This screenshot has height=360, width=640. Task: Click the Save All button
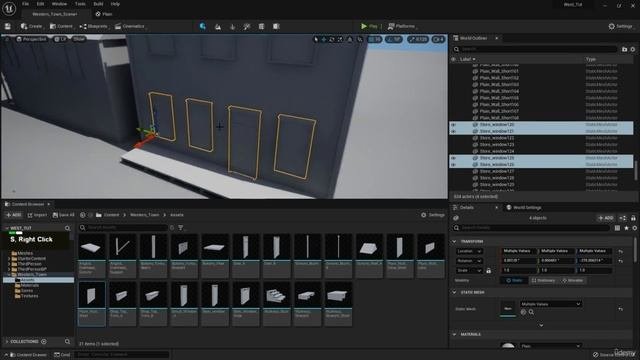63,215
